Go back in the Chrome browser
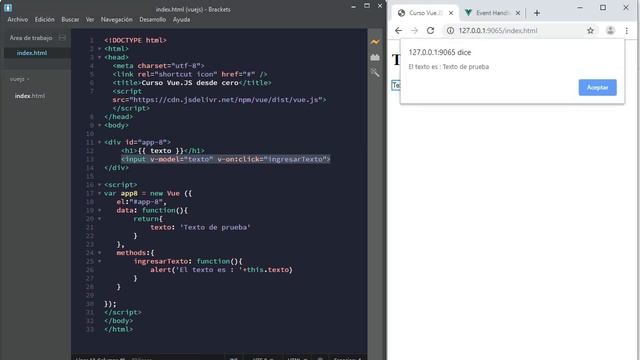 click(x=398, y=31)
